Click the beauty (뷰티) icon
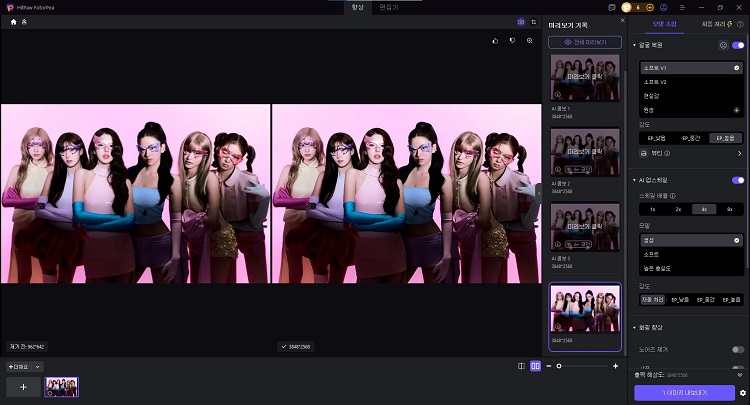 [x=644, y=153]
